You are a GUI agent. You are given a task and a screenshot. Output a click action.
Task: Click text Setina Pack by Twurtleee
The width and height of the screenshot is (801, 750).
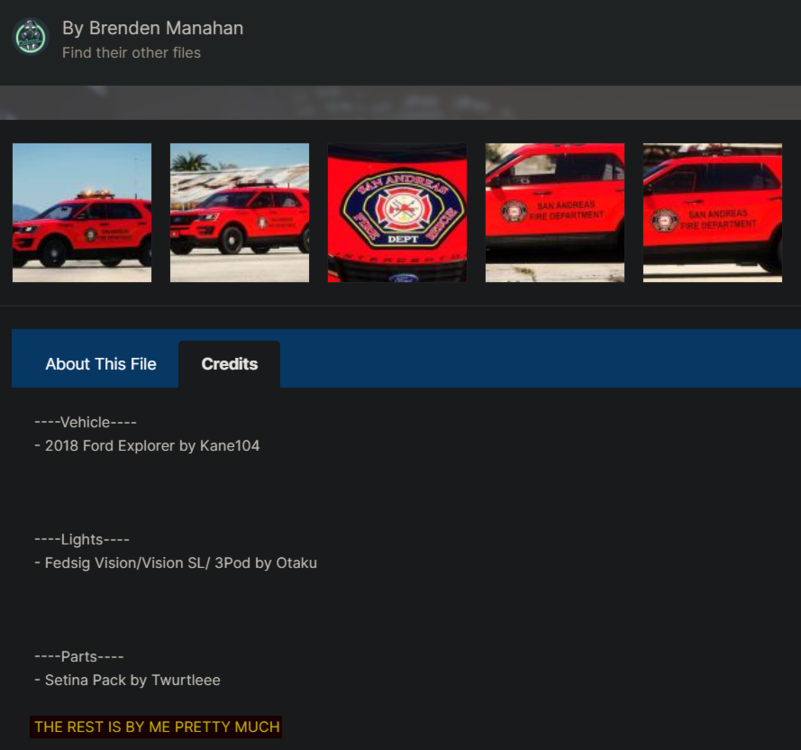128,680
